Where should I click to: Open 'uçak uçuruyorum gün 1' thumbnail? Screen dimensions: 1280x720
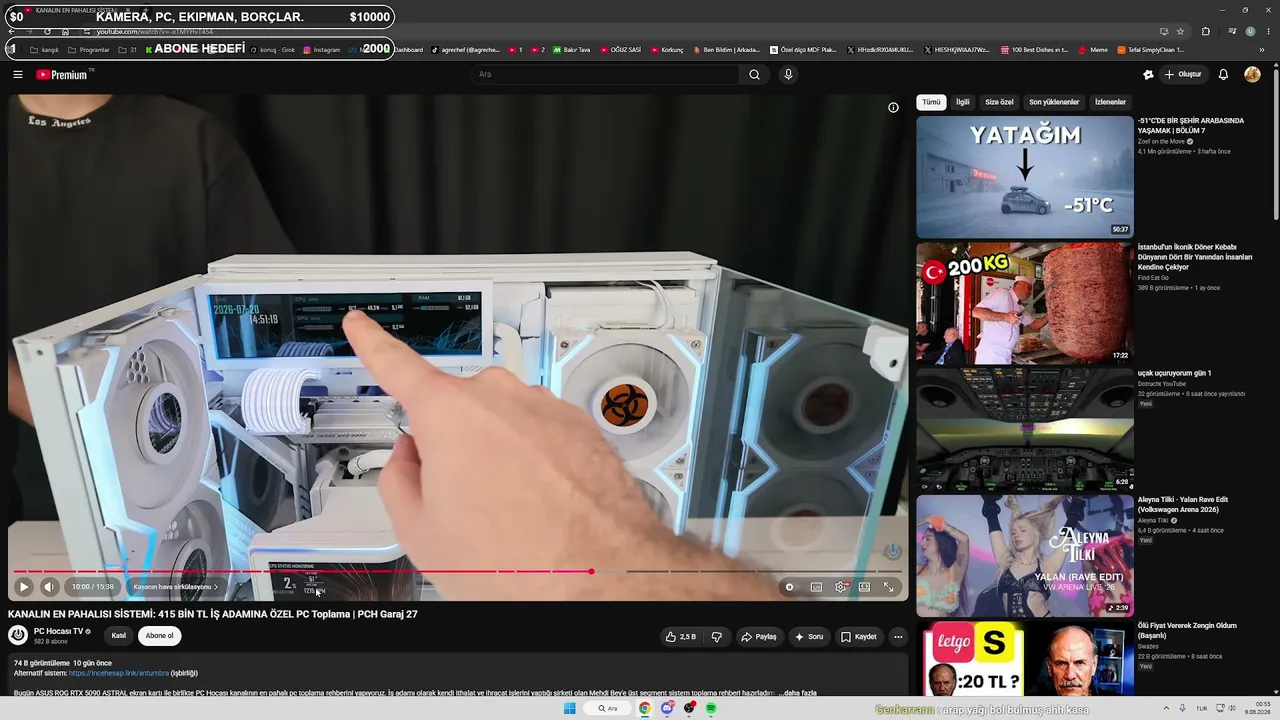(1025, 430)
